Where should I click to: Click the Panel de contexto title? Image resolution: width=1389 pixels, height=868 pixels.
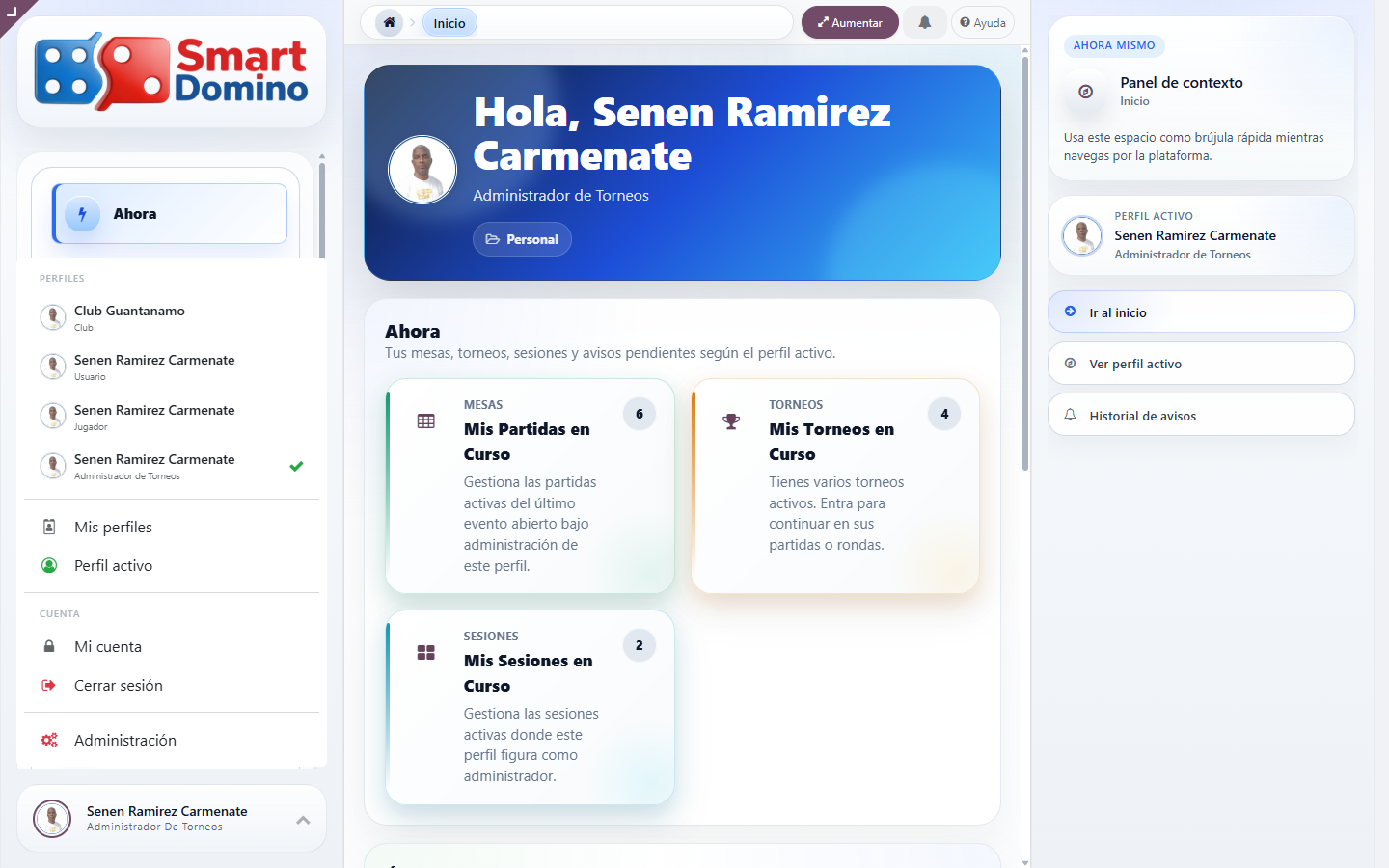click(1182, 83)
